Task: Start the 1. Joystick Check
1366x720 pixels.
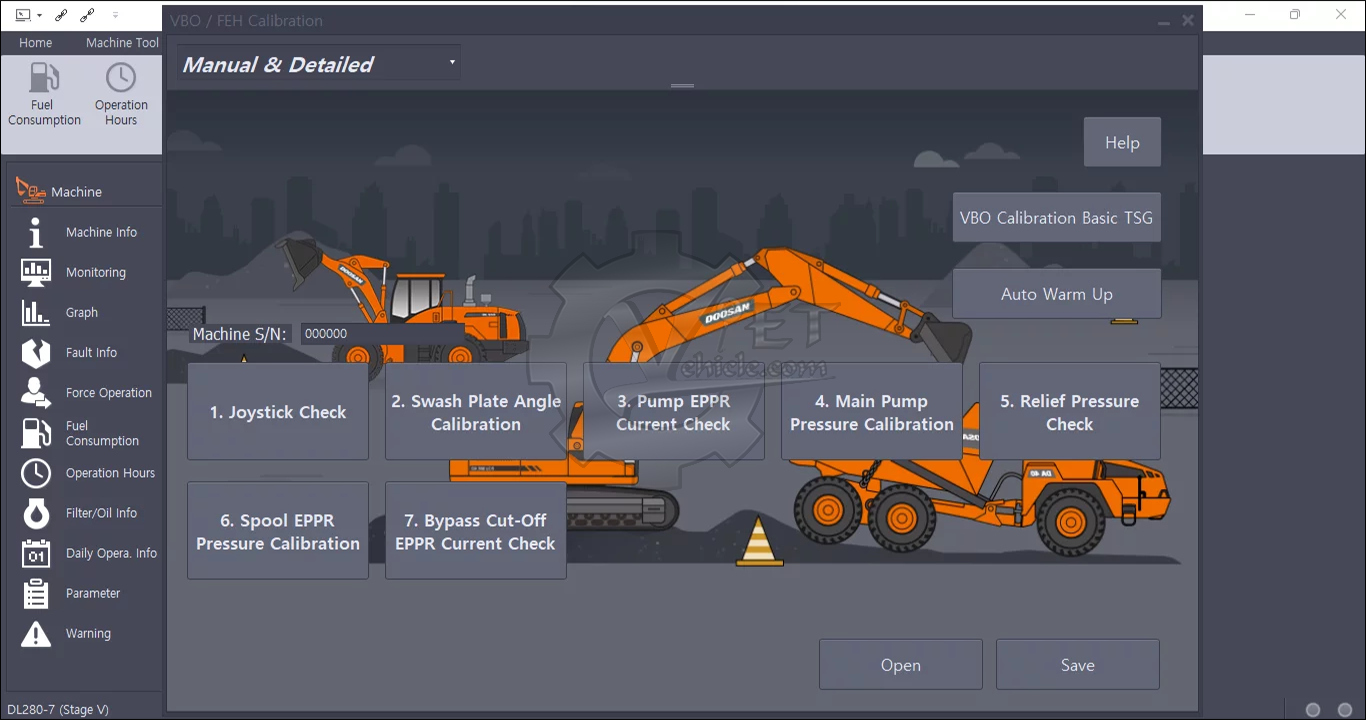Action: pos(278,411)
